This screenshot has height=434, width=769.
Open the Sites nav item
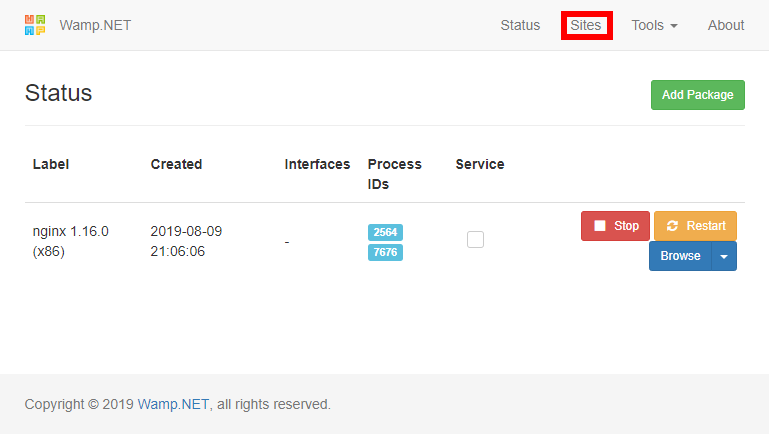click(x=586, y=25)
